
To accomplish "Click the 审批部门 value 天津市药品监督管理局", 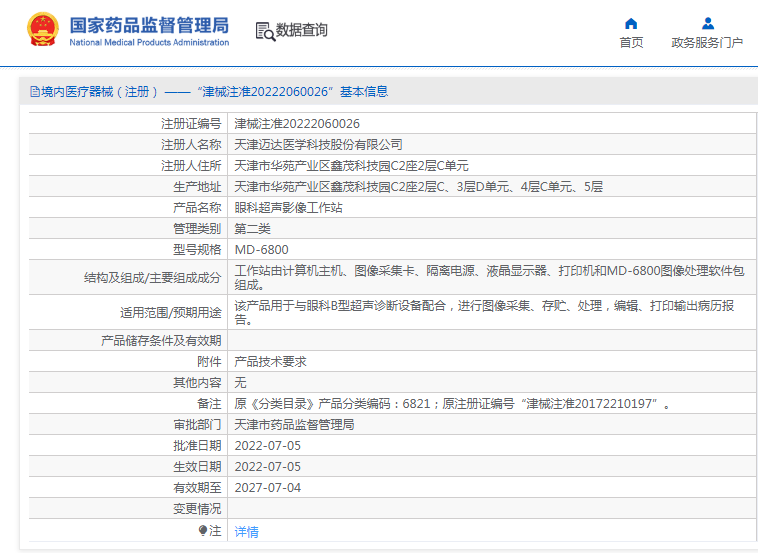I will (294, 425).
